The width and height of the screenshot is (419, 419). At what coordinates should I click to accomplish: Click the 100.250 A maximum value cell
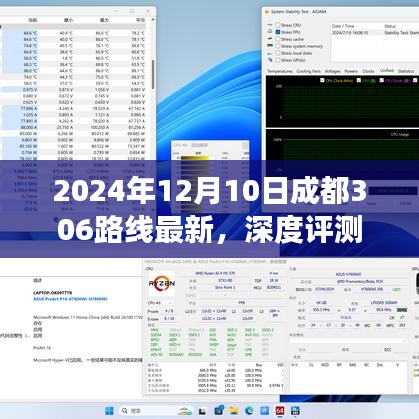(x=99, y=127)
